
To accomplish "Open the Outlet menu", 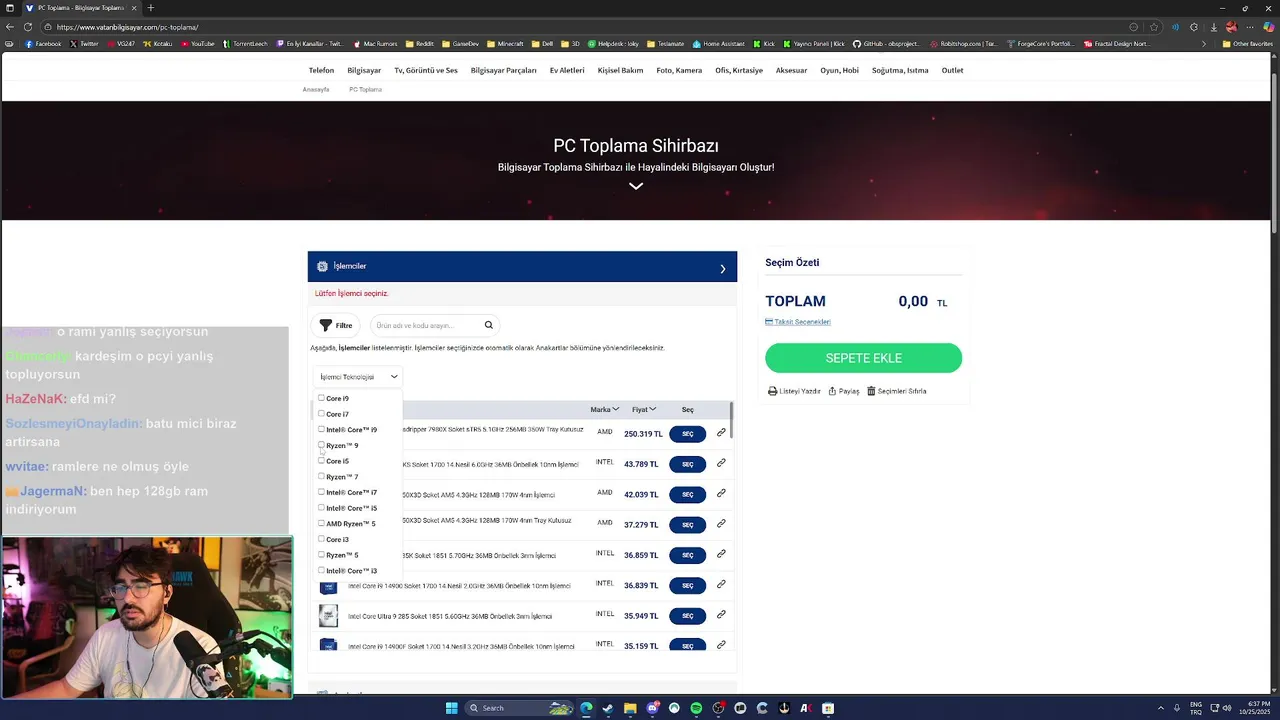I will click(953, 70).
